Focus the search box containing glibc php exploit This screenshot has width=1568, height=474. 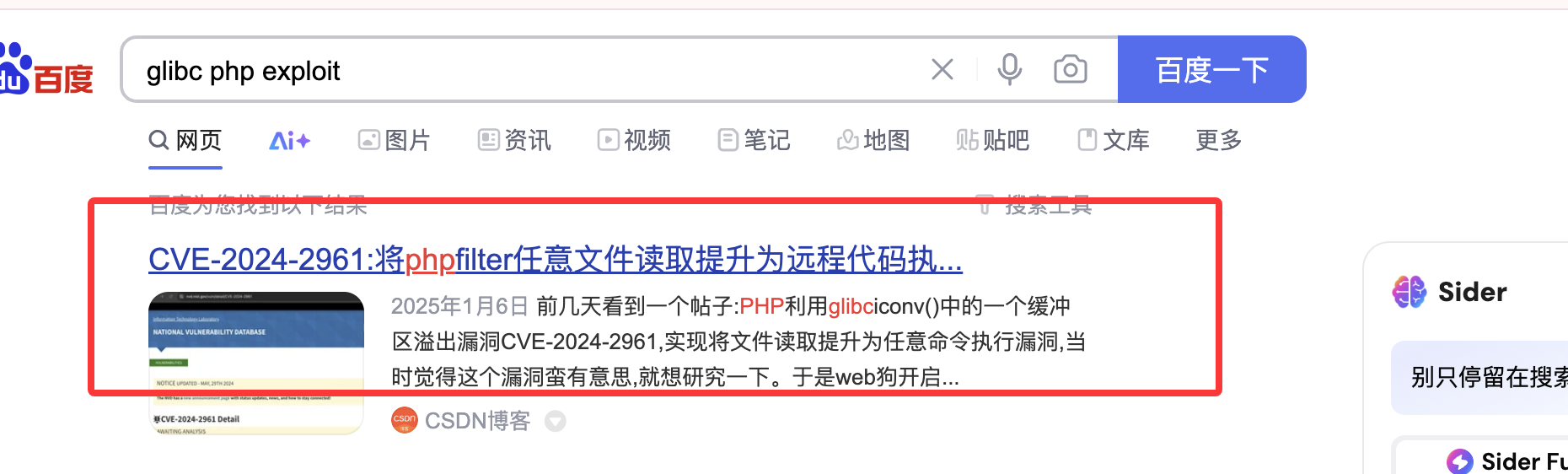point(523,70)
